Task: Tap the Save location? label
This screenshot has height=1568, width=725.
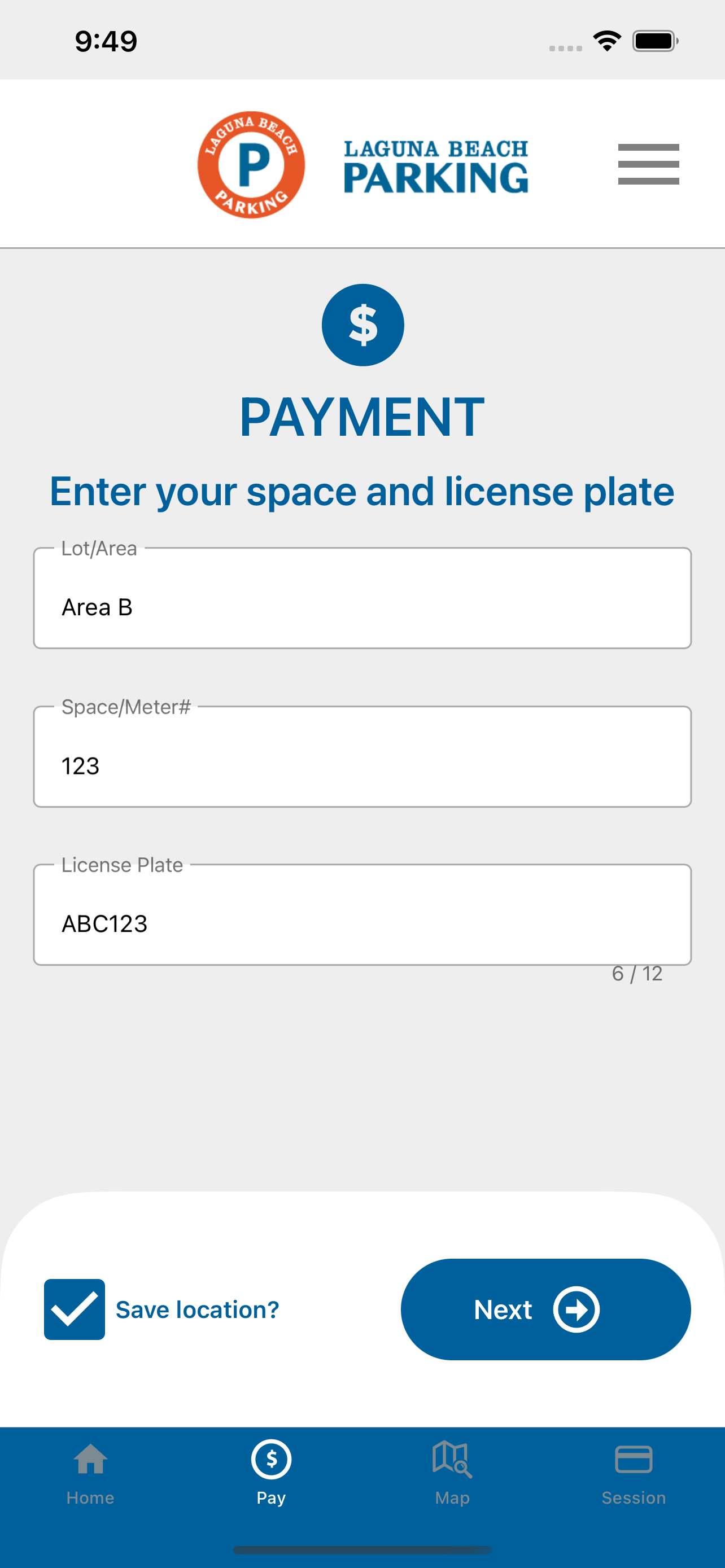Action: pyautogui.click(x=197, y=1309)
